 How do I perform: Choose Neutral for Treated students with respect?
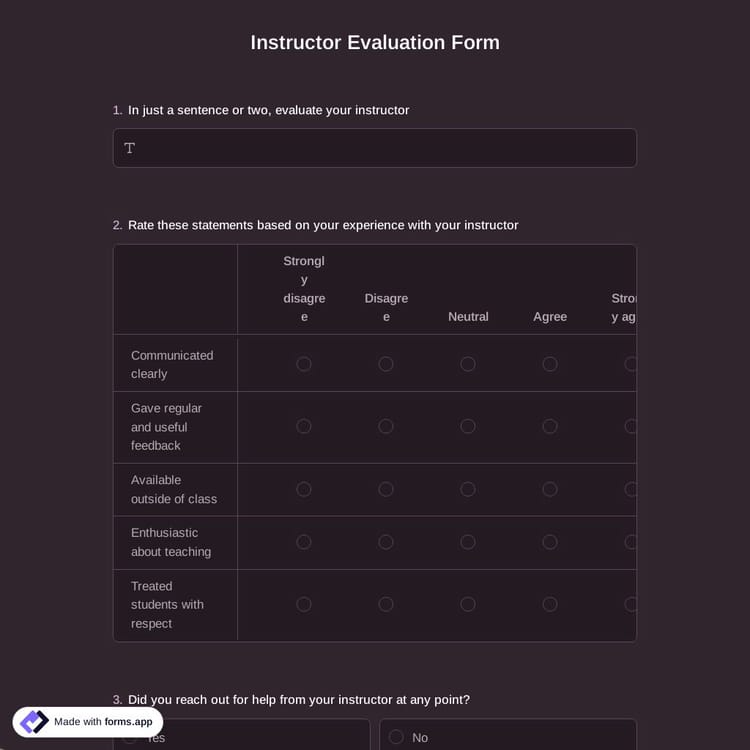click(468, 604)
